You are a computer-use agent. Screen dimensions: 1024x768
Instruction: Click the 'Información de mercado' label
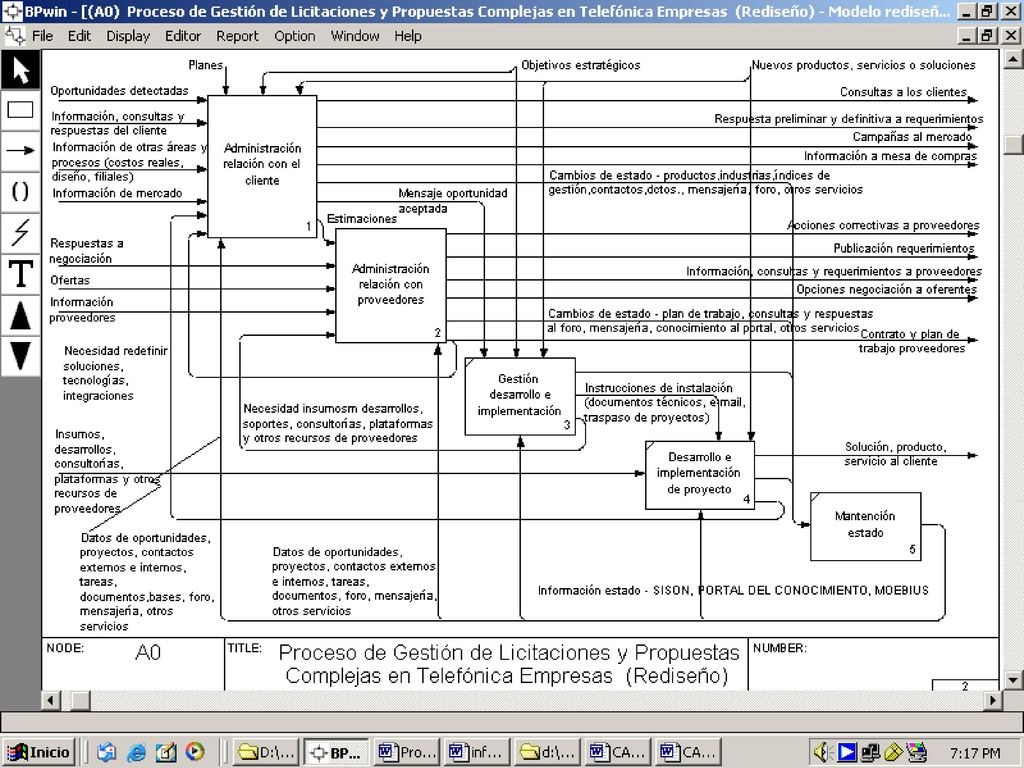point(117,193)
